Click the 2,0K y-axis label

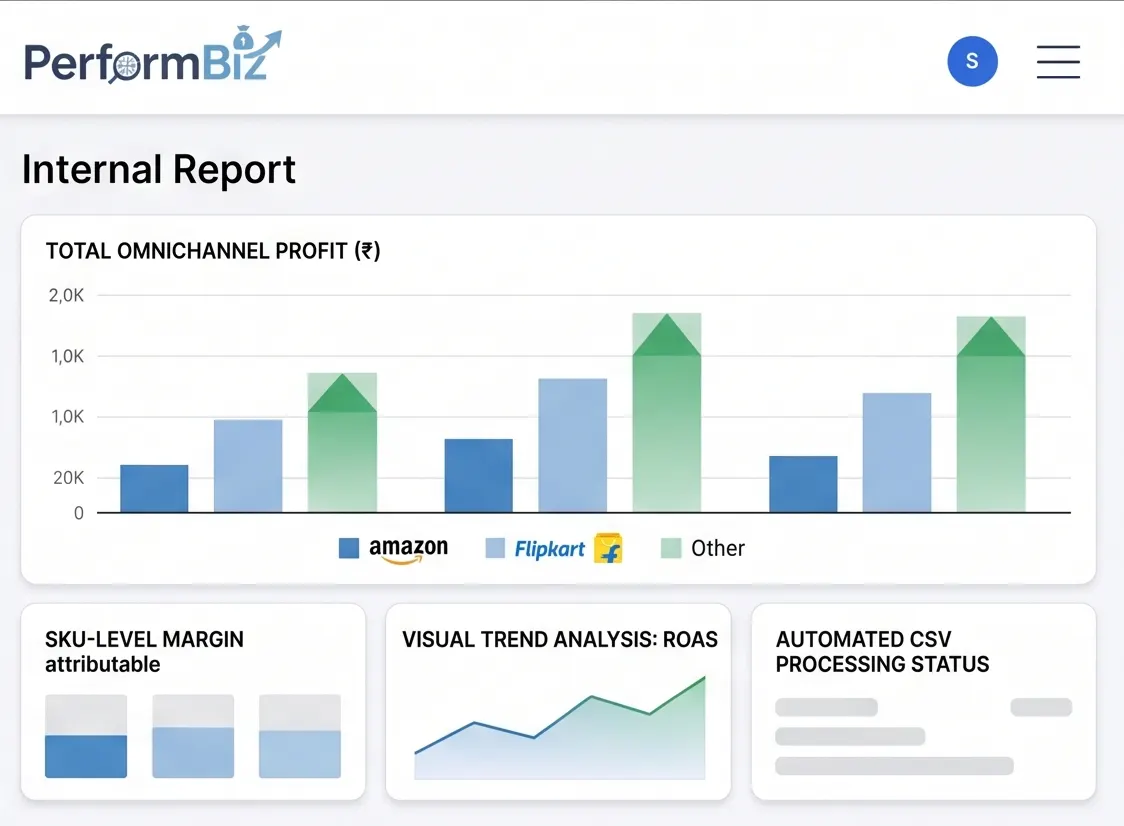pos(66,295)
